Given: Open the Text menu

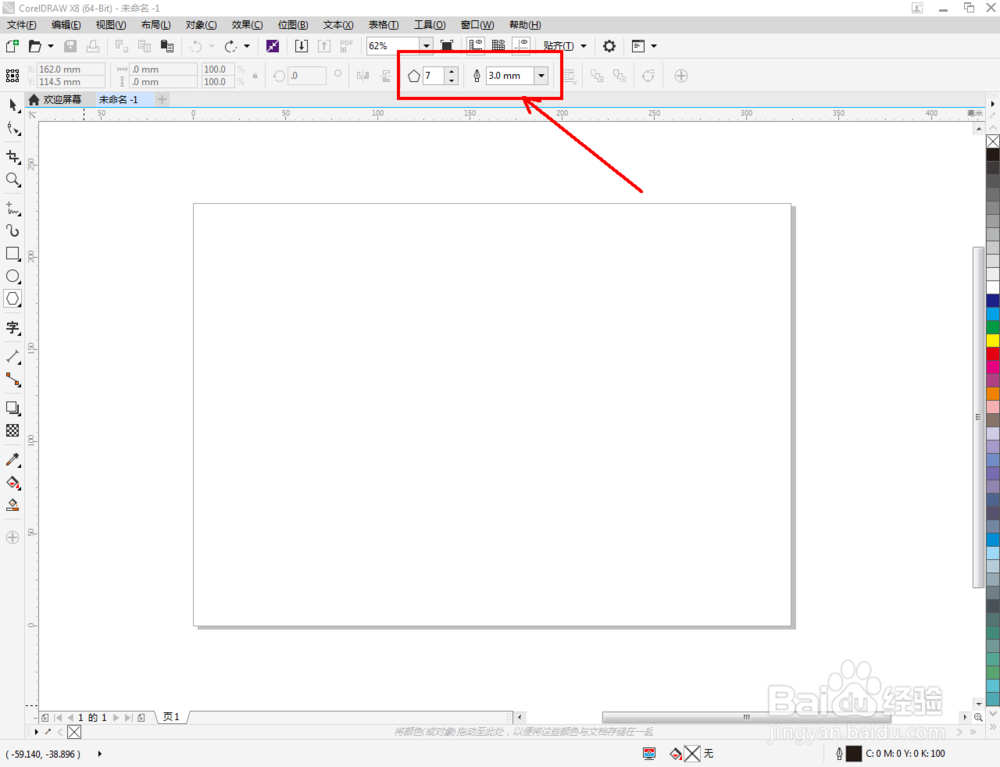Looking at the screenshot, I should coord(338,25).
